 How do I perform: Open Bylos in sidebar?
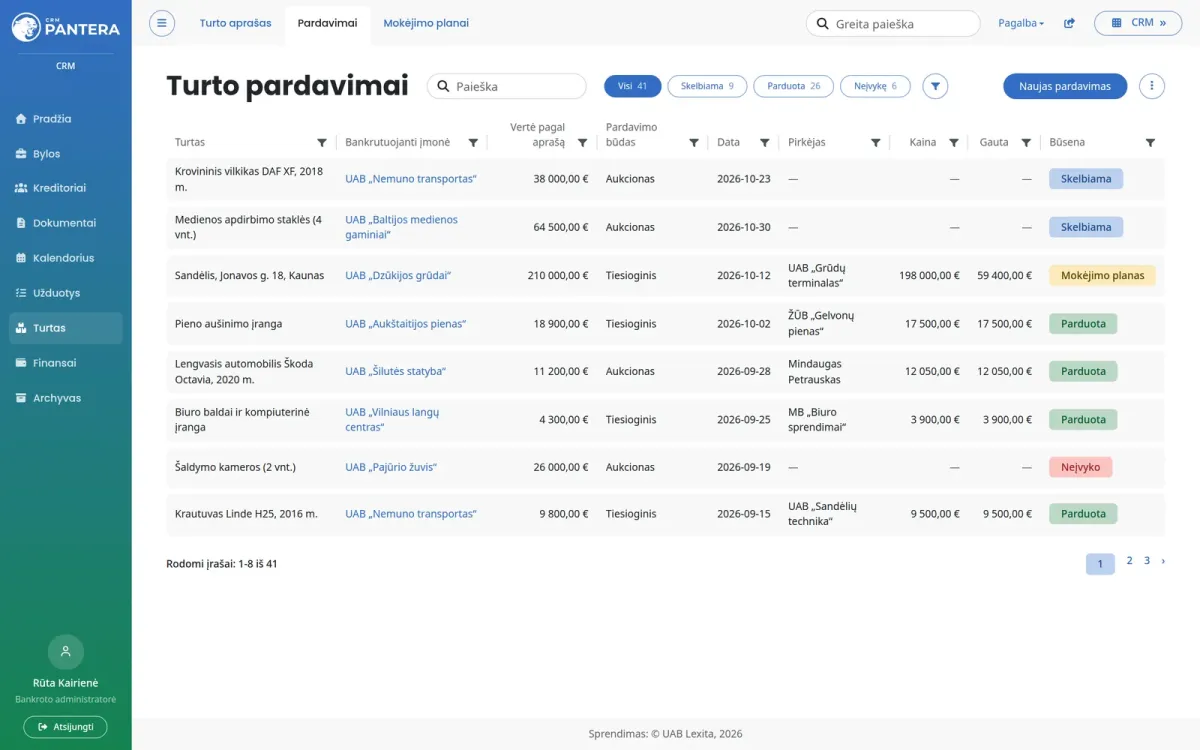66,154
